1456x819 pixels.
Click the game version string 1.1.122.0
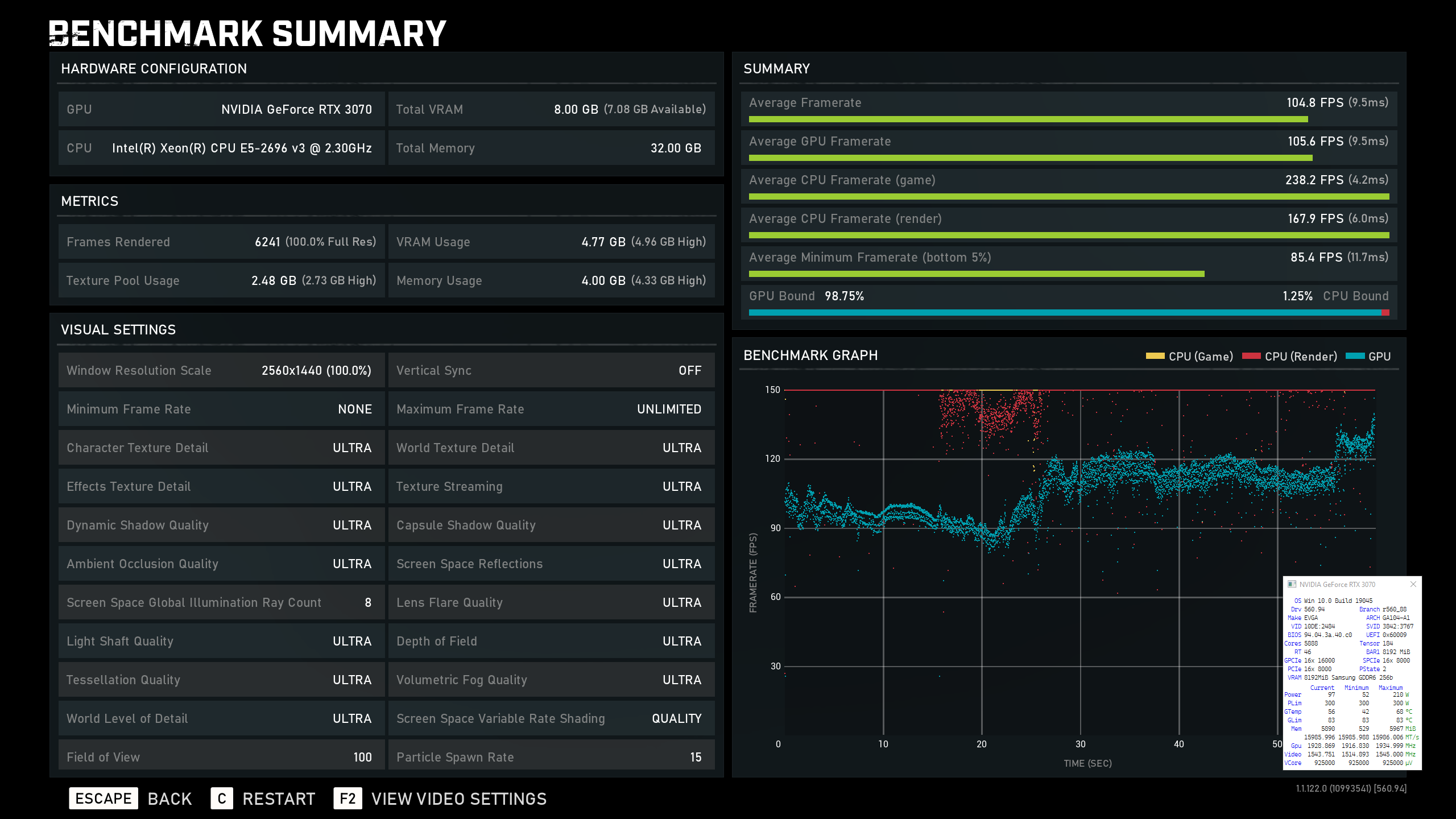pos(1351,788)
